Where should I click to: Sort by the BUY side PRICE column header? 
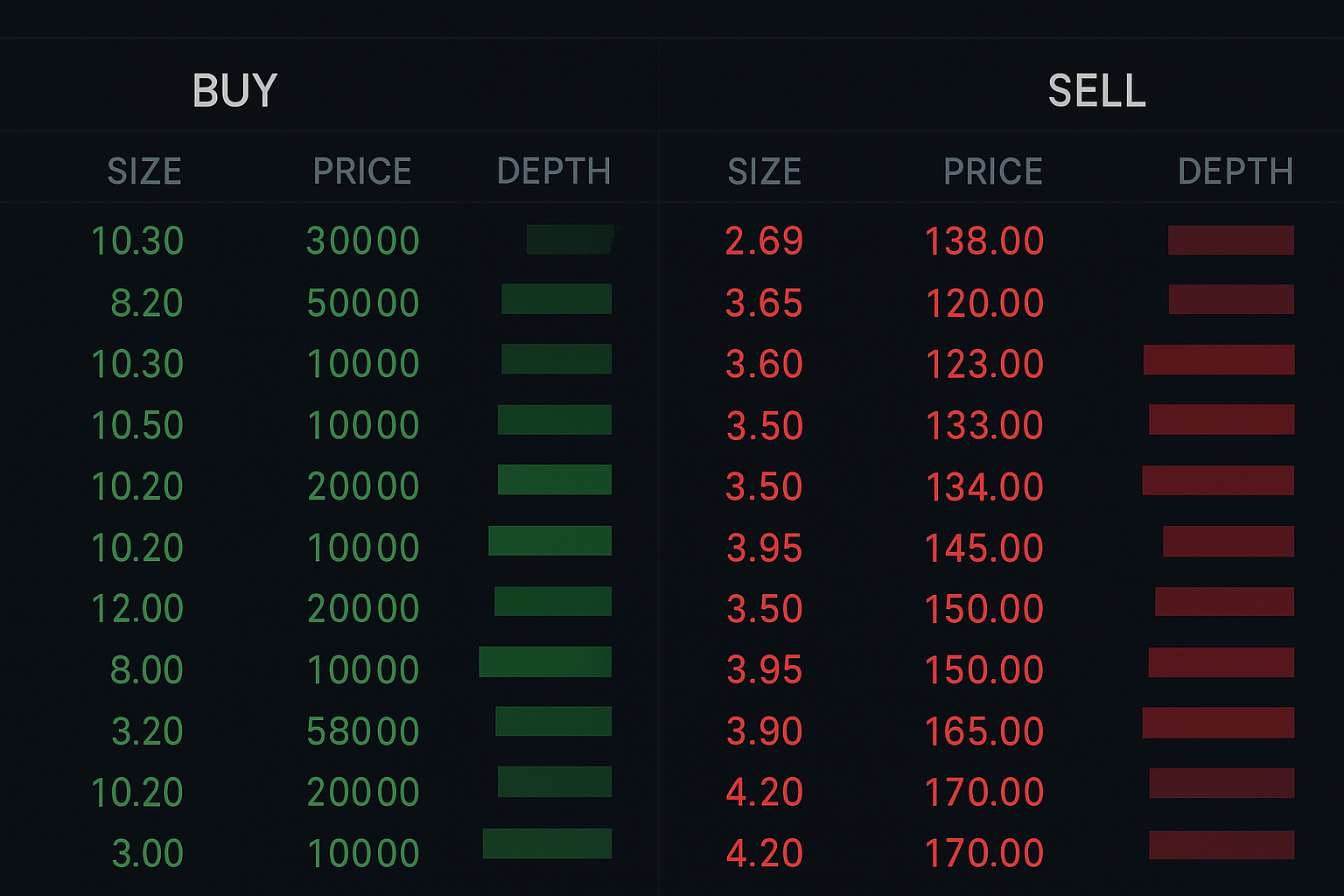coord(362,171)
